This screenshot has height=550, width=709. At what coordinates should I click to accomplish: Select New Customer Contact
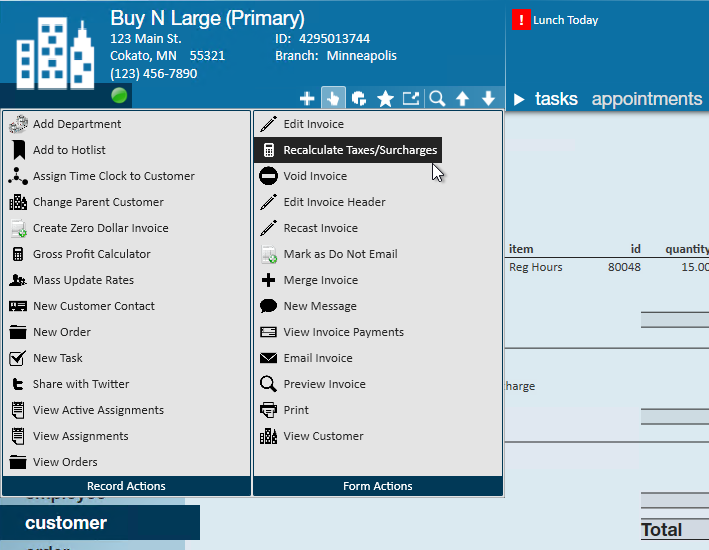pyautogui.click(x=127, y=306)
